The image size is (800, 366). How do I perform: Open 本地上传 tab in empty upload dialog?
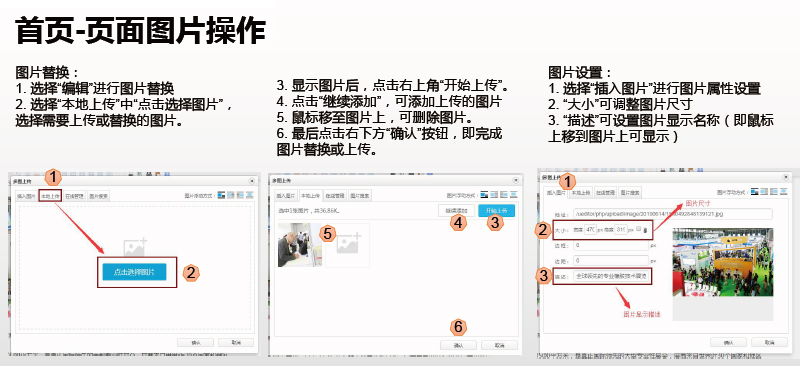pos(51,196)
